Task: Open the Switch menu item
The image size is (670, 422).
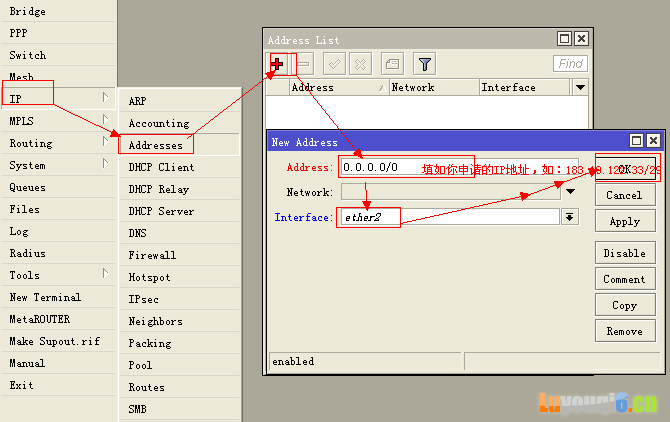Action: [x=59, y=55]
